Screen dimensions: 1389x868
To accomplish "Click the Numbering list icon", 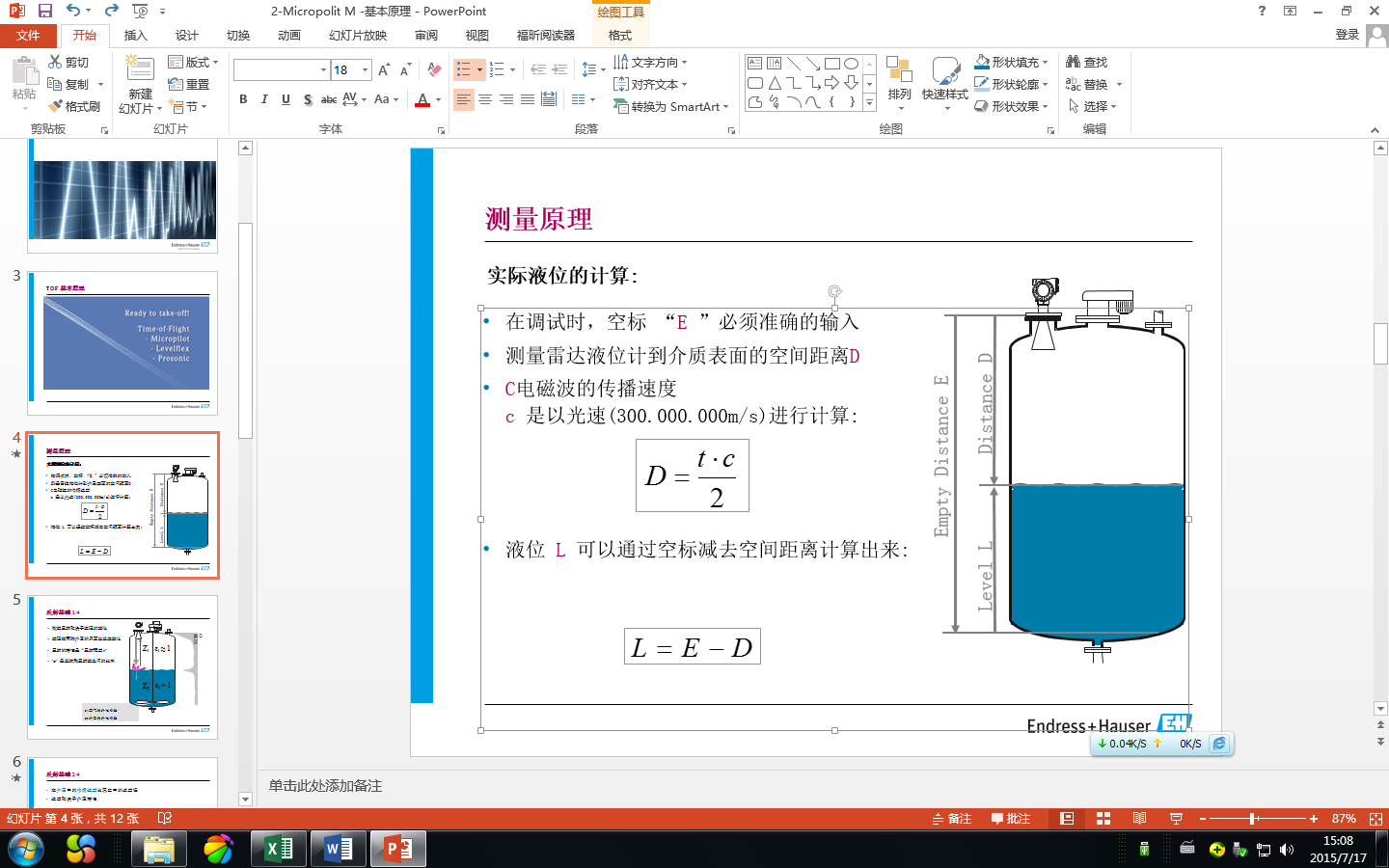I will coord(497,69).
